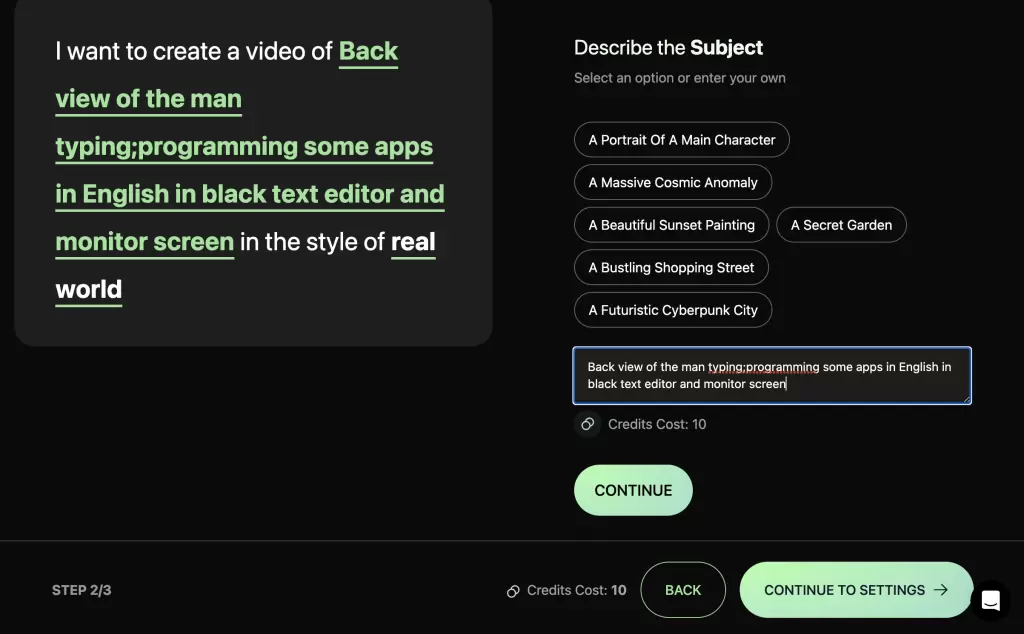Proceed with CONTINUE TO SETTINGS button
1024x634 pixels.
pos(856,590)
